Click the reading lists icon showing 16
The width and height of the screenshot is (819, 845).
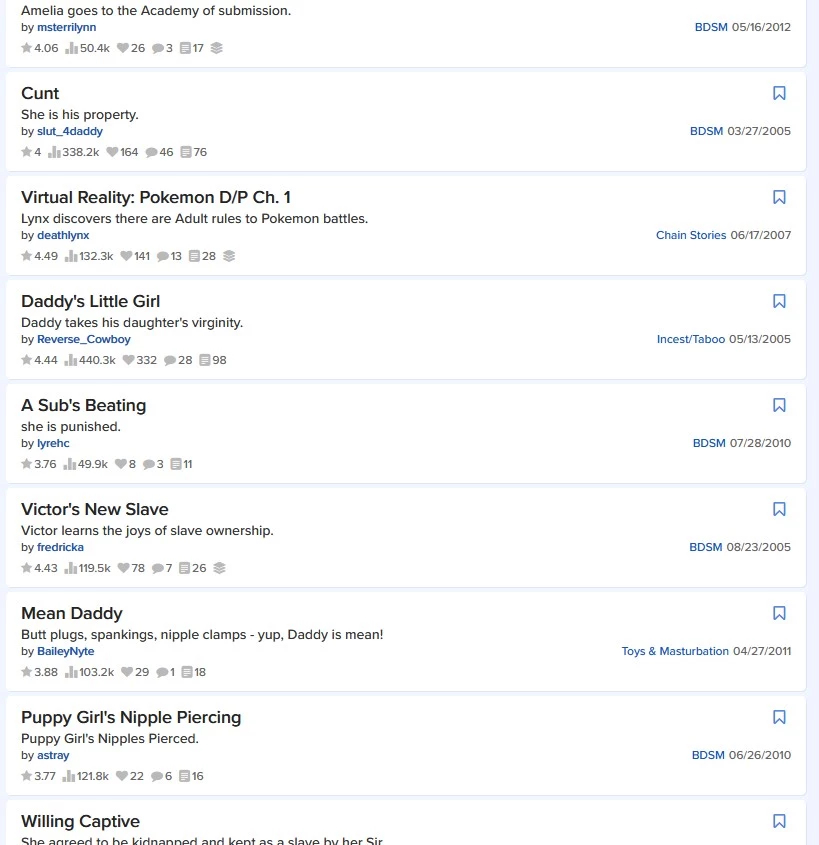pos(184,776)
